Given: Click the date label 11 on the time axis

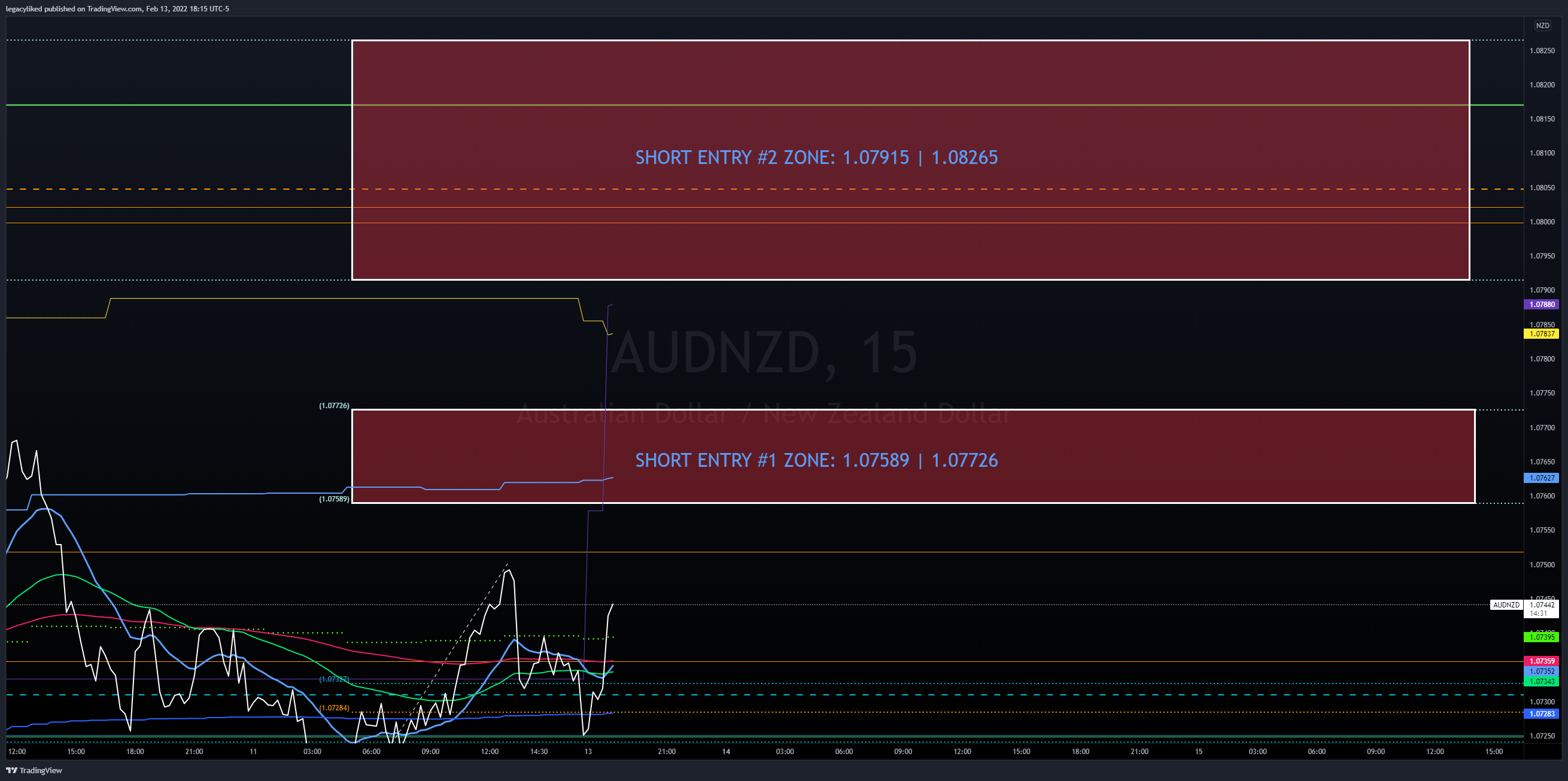Looking at the screenshot, I should (x=253, y=752).
